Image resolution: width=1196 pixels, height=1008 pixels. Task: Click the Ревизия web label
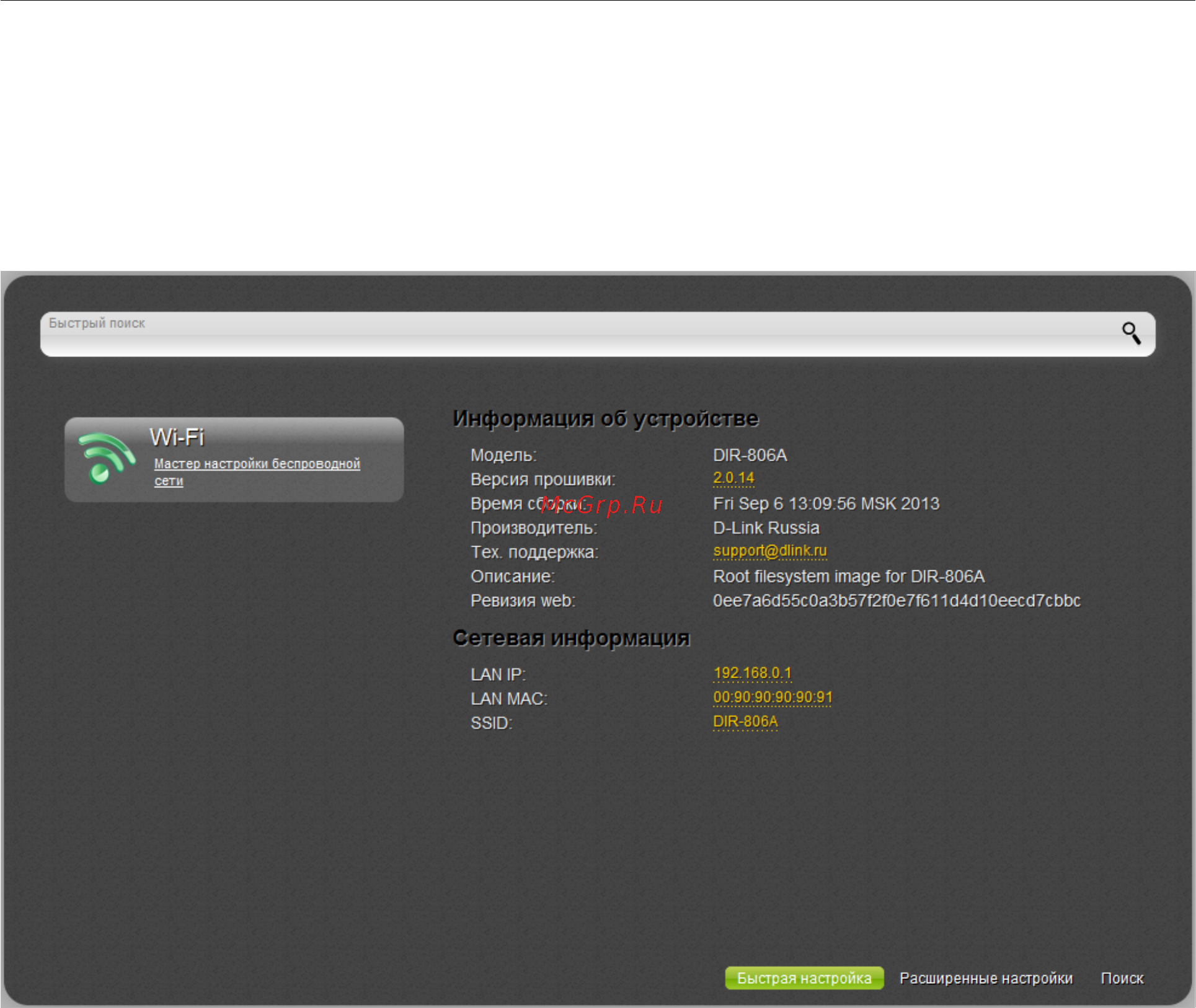523,601
